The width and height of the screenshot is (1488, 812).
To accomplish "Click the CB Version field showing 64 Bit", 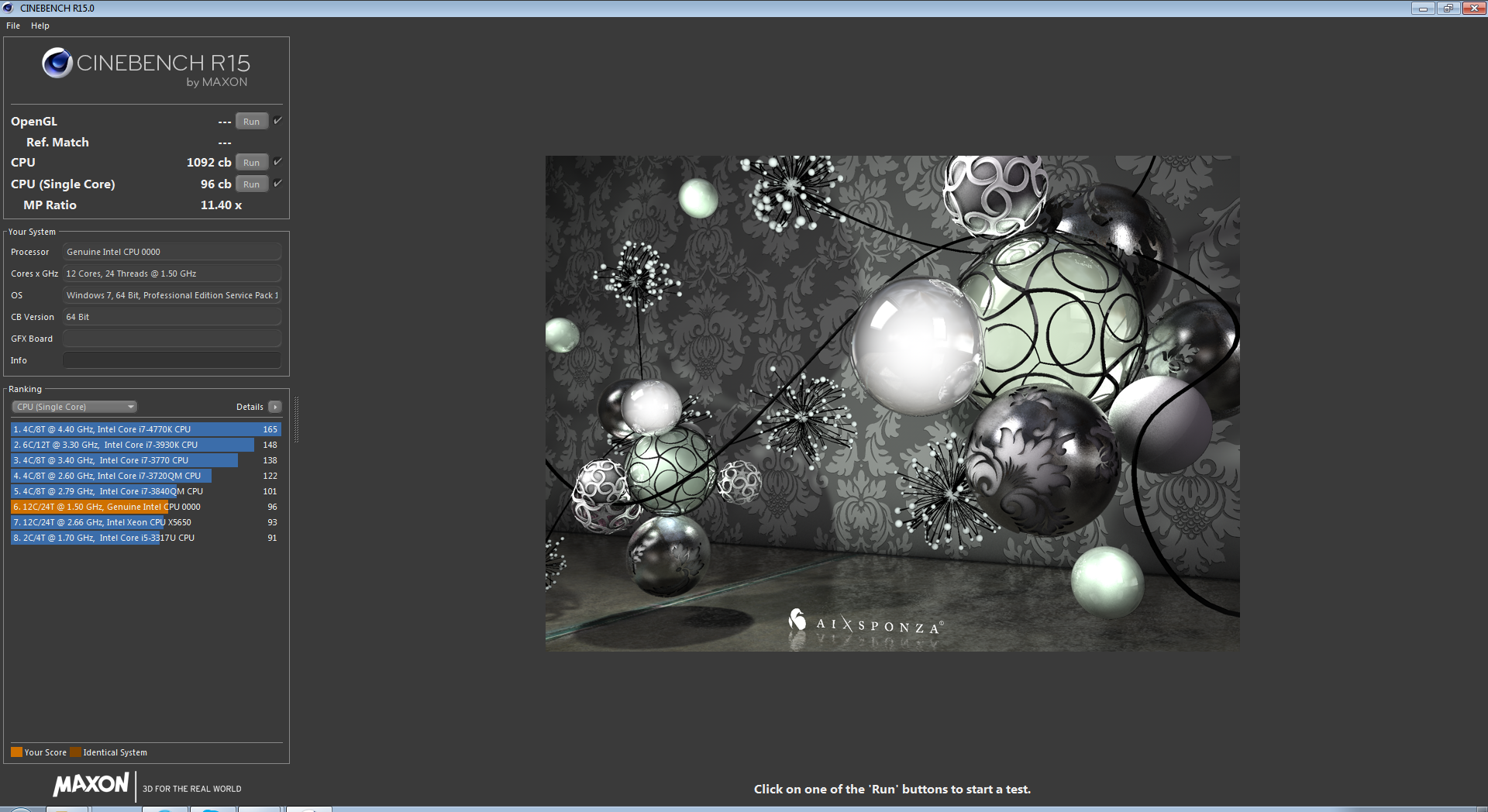I will pyautogui.click(x=172, y=317).
